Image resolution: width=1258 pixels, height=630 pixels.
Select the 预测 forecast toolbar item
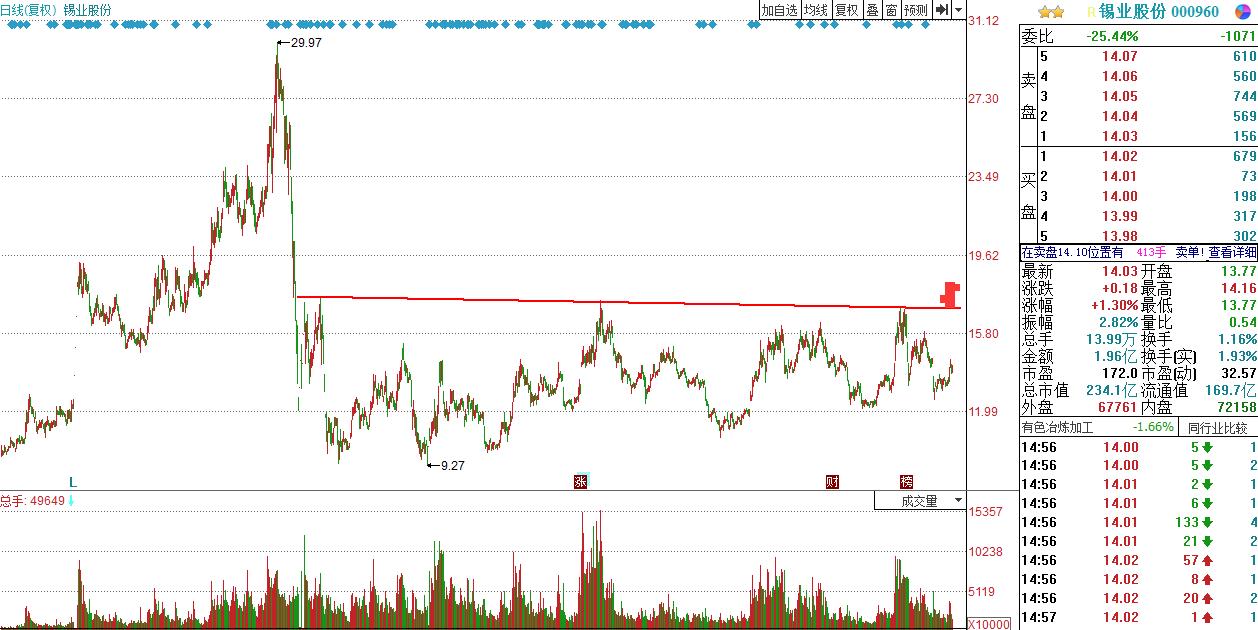click(916, 10)
